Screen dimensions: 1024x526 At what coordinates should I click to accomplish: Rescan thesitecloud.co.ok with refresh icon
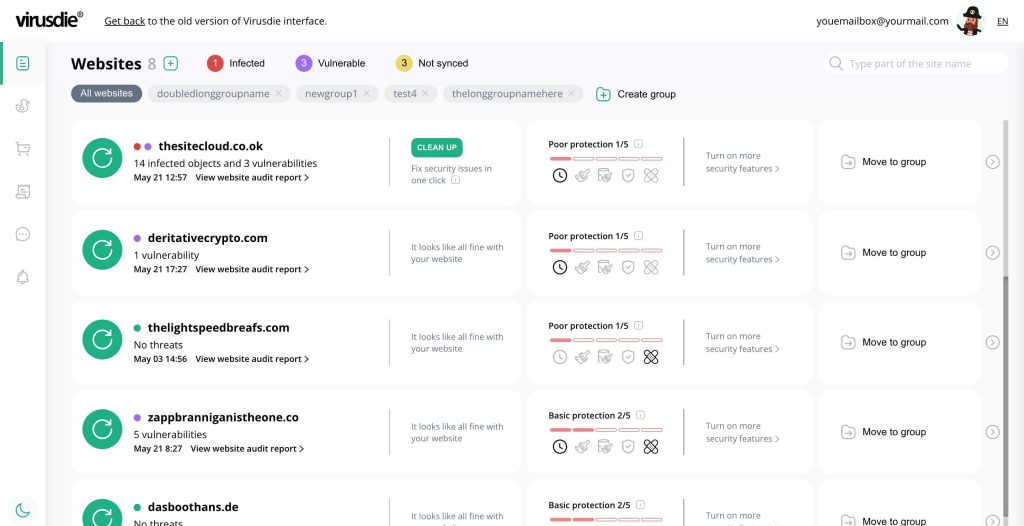[103, 158]
